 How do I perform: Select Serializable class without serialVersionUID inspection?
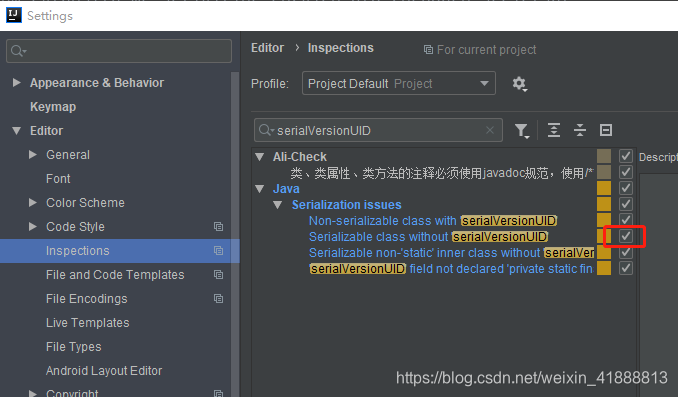429,237
